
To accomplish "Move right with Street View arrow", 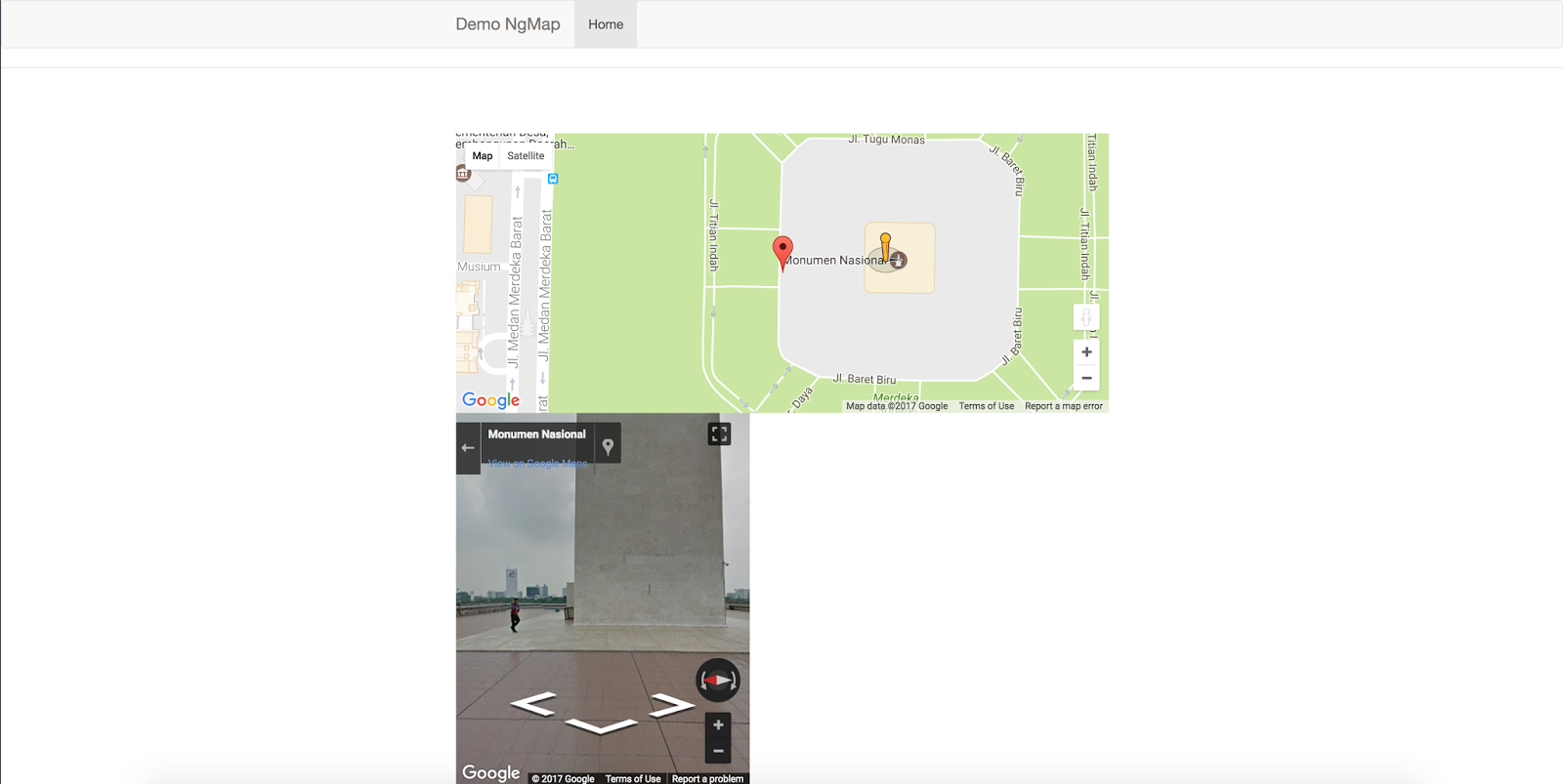I will 671,704.
